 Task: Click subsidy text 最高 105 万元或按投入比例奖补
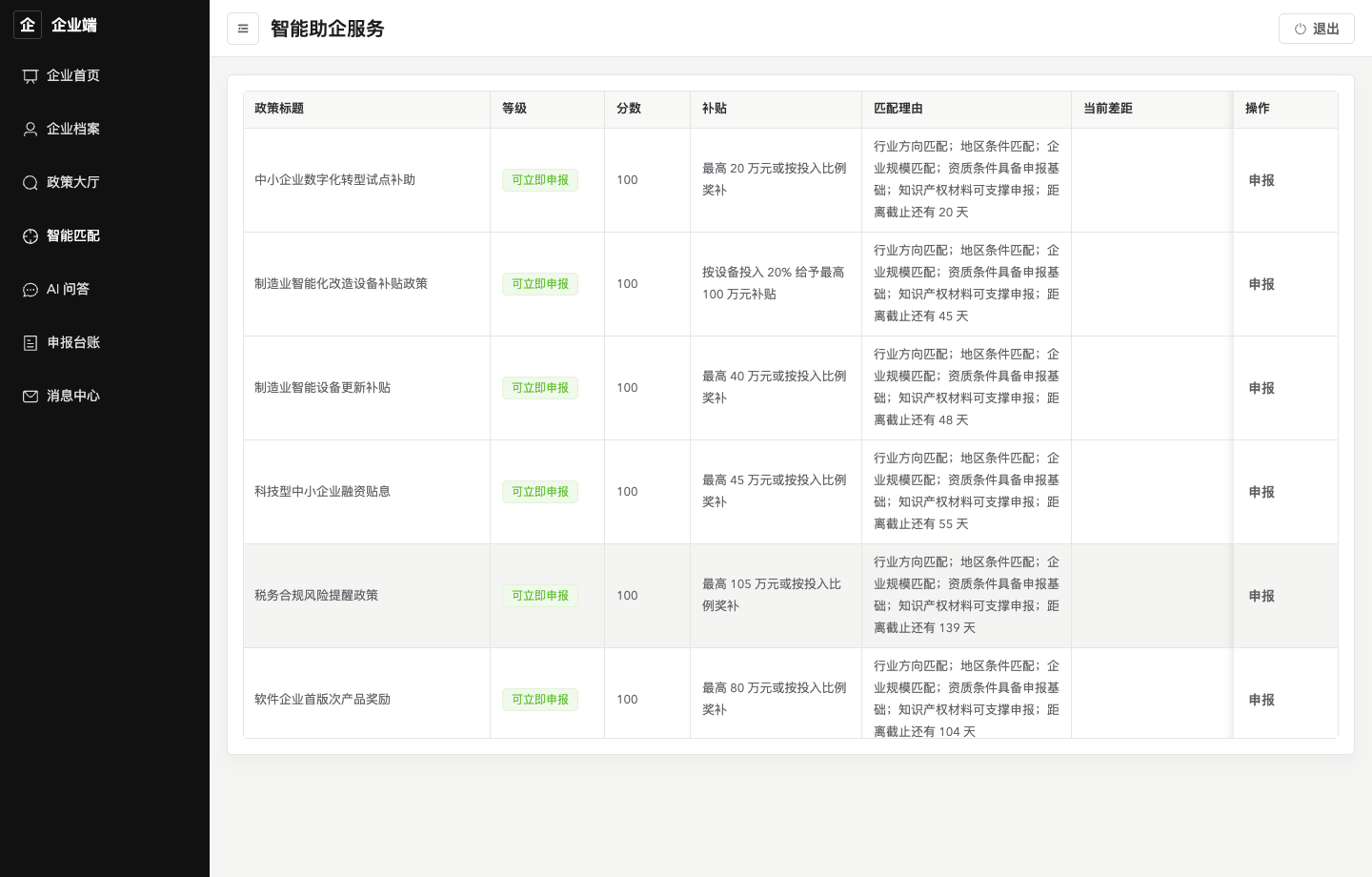tap(774, 595)
